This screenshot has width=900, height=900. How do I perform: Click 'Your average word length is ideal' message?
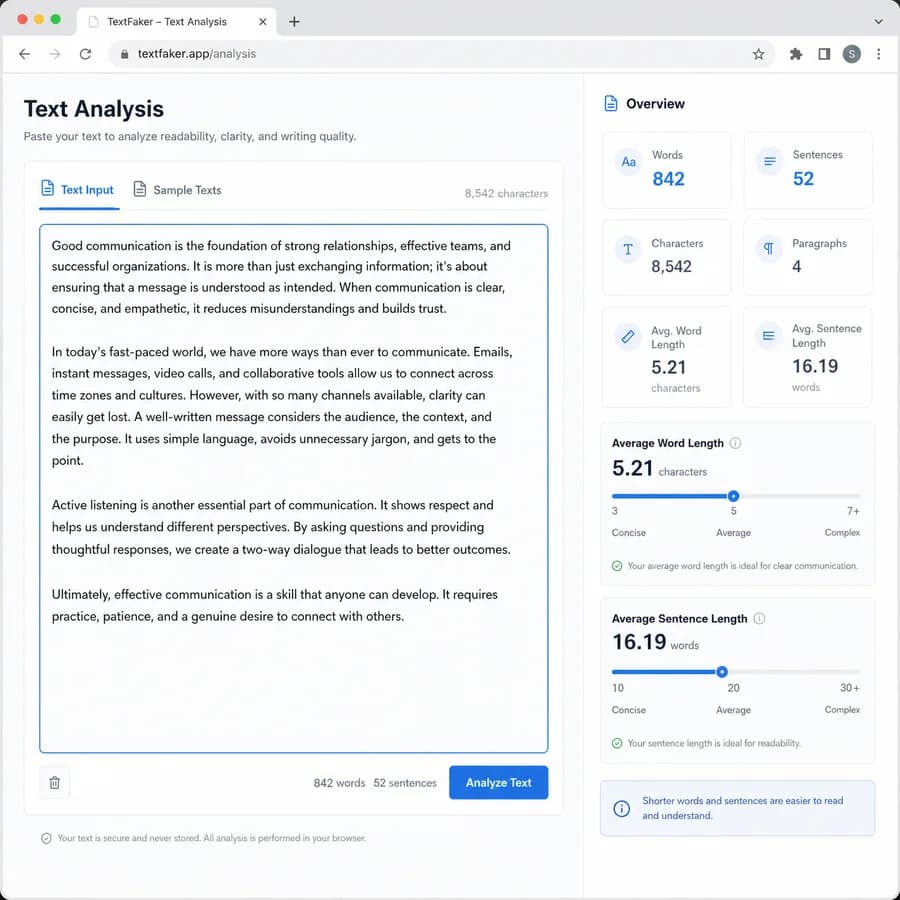coord(743,566)
